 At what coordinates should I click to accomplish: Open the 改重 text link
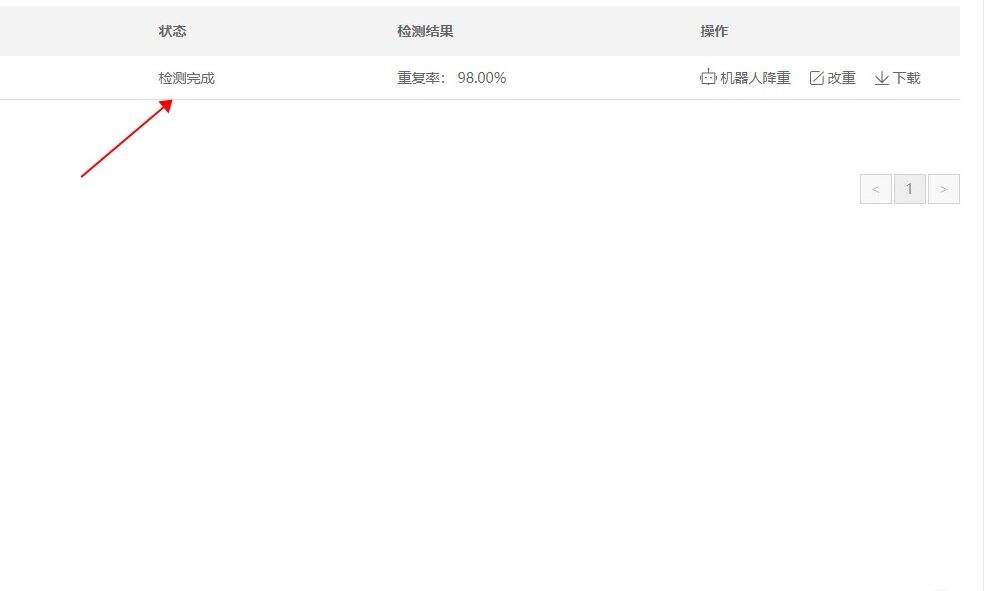(841, 78)
